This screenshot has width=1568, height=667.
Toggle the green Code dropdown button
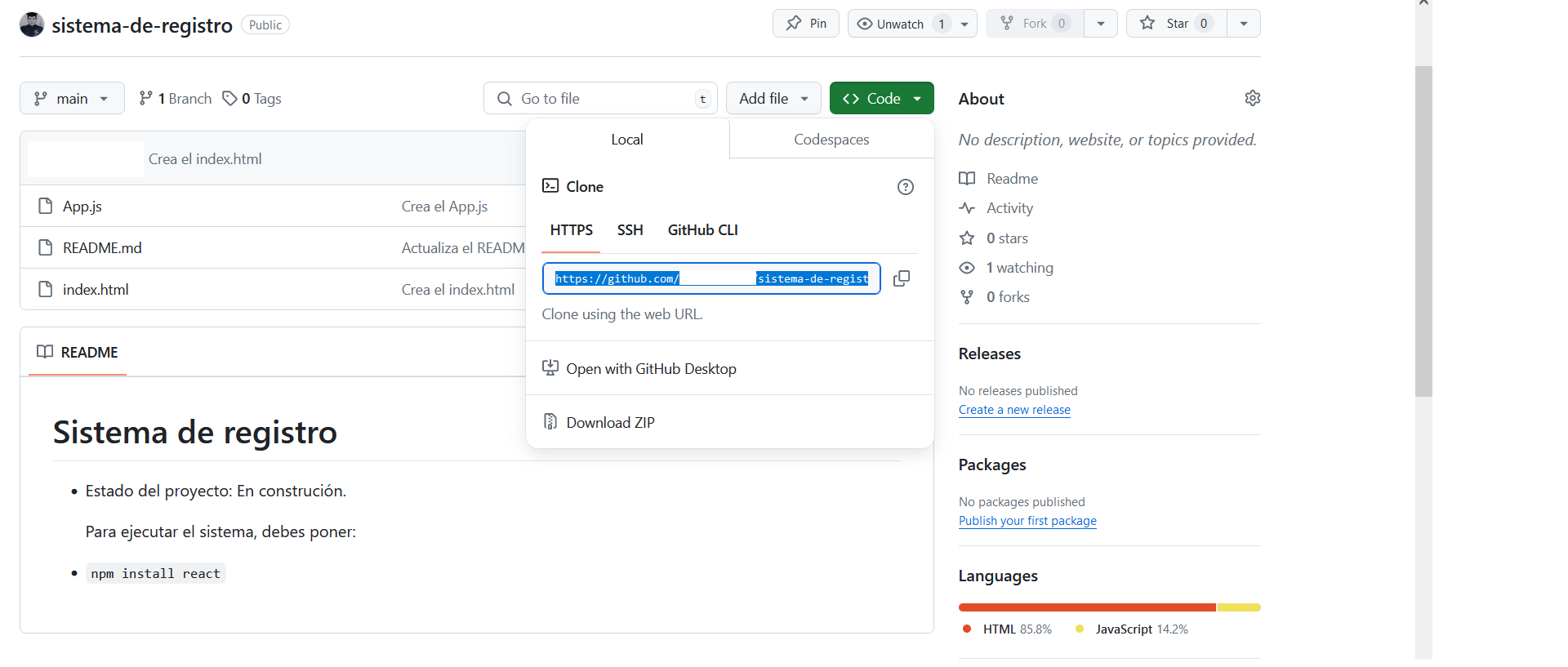pos(881,98)
